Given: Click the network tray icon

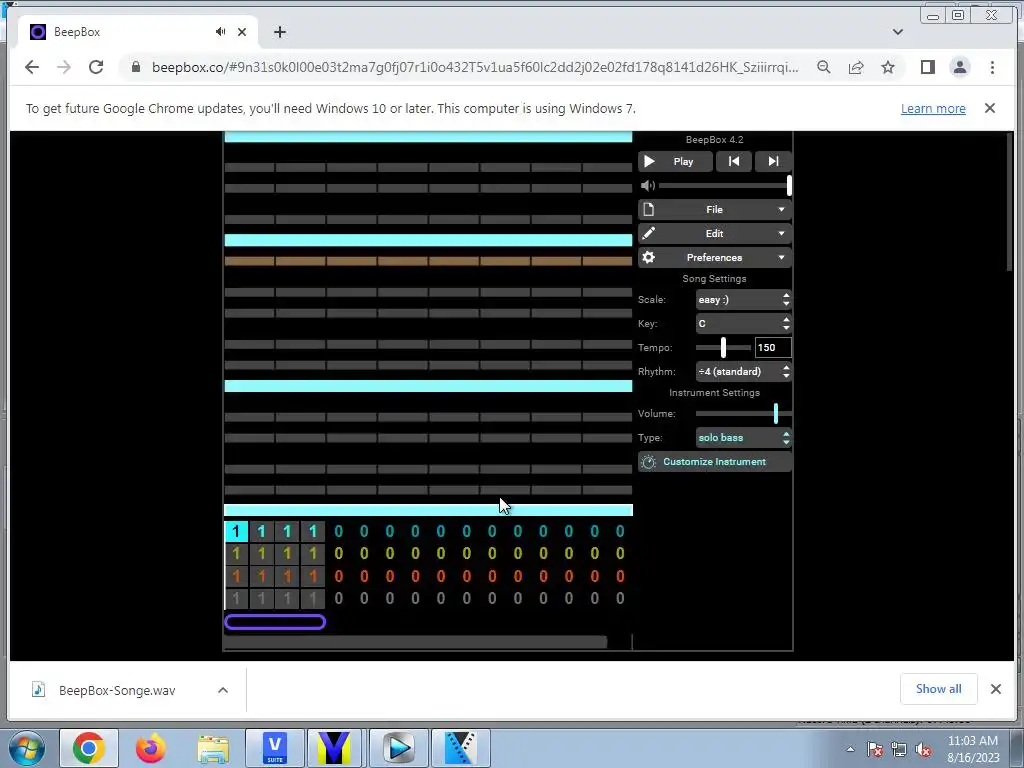Looking at the screenshot, I should [899, 749].
